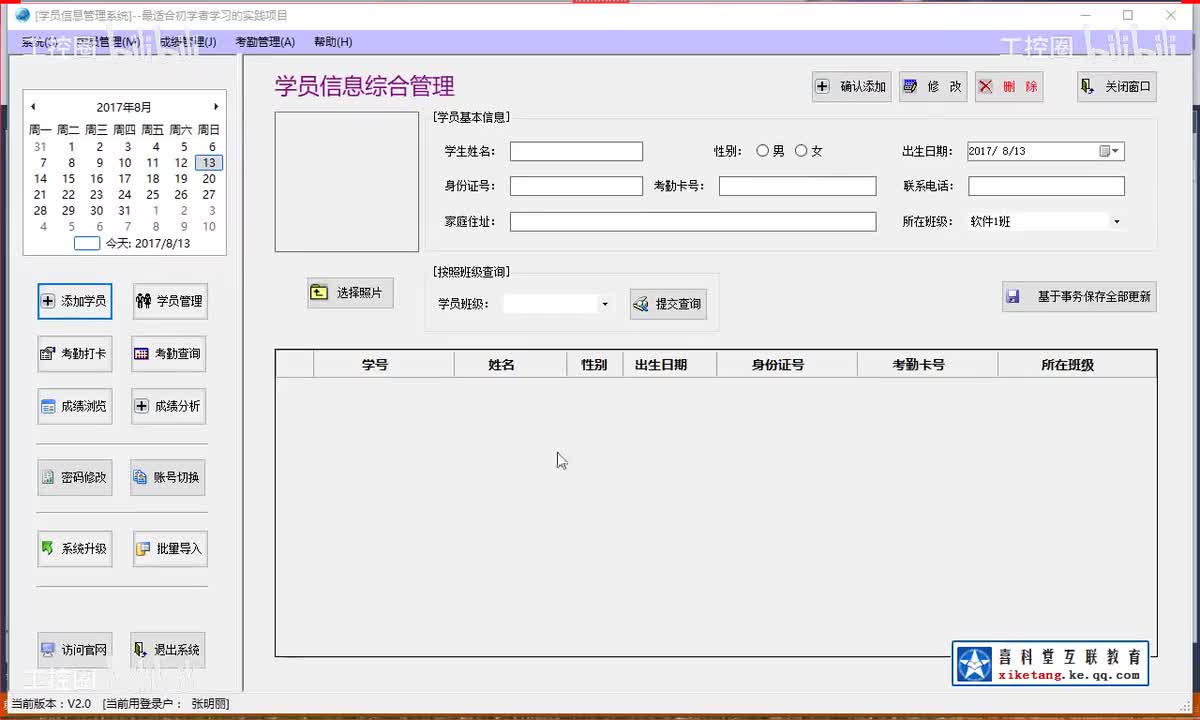
Task: Click the 账号切换 button
Action: [168, 478]
